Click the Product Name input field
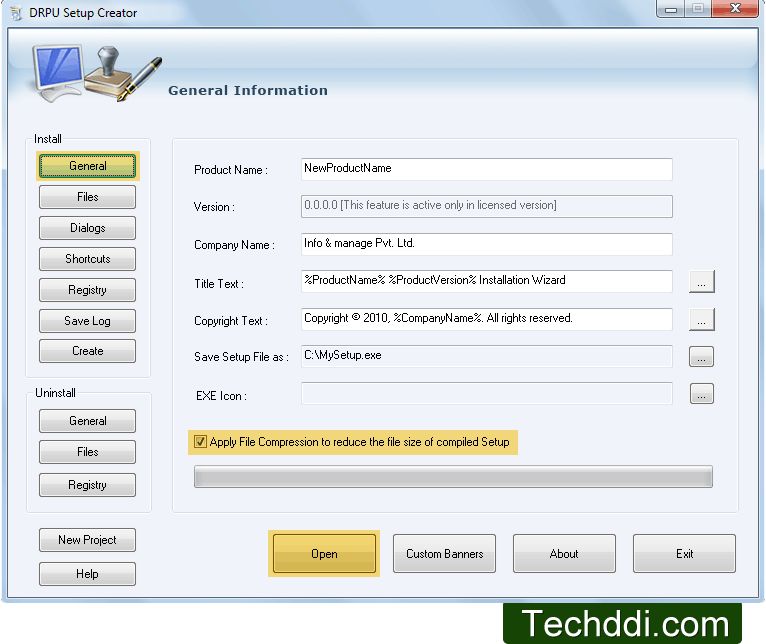 tap(487, 169)
